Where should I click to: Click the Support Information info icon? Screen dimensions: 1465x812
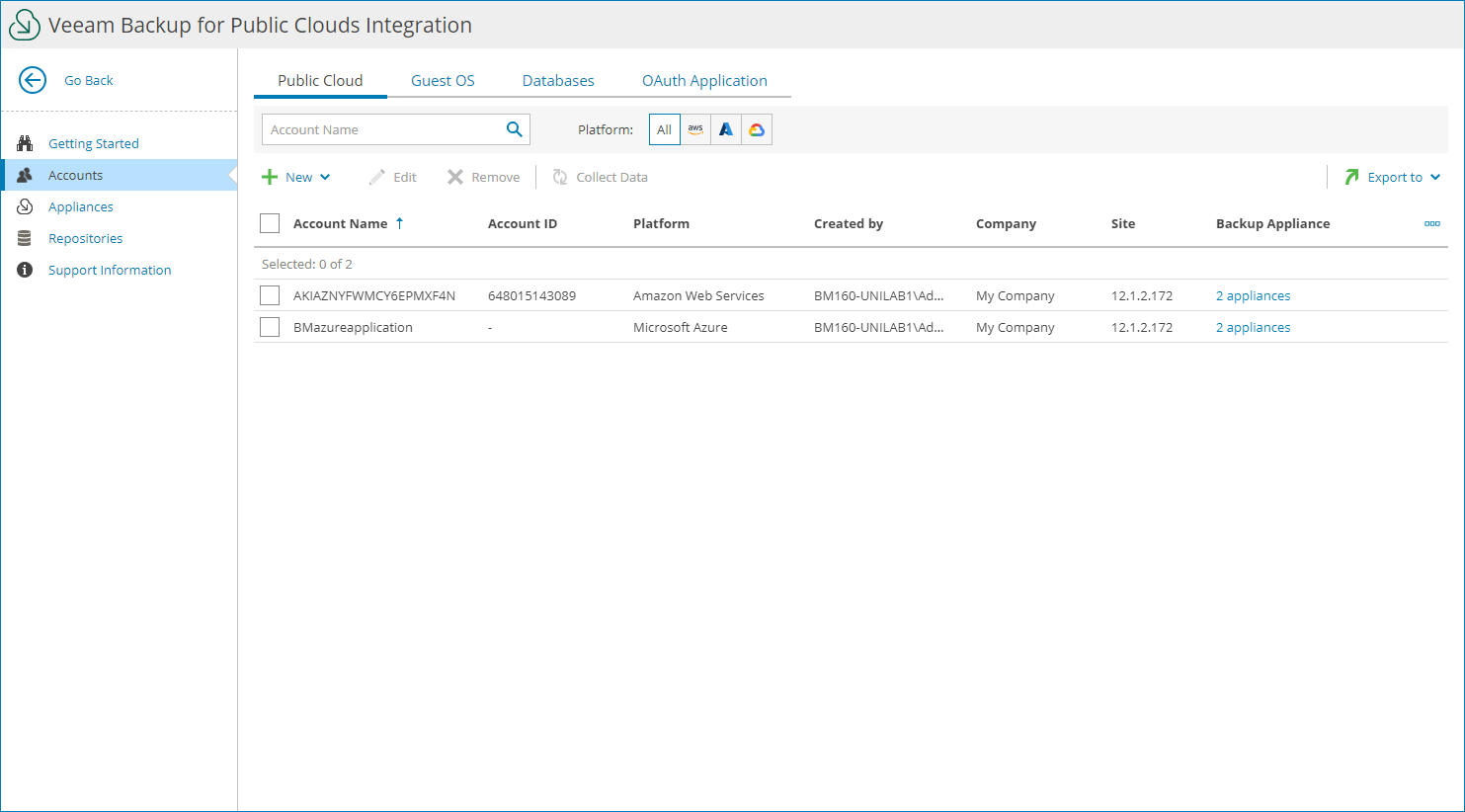(x=25, y=270)
